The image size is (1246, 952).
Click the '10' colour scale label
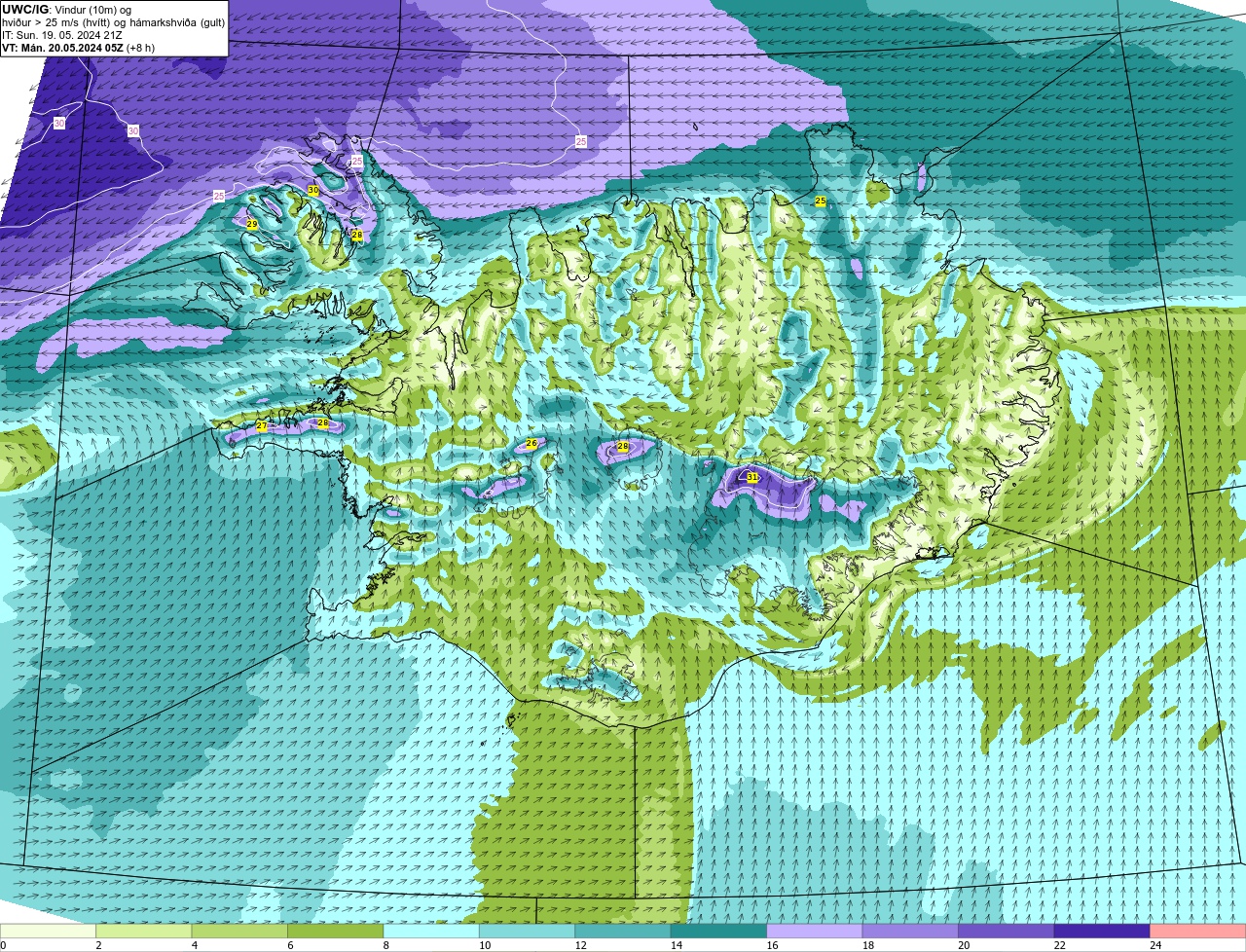click(485, 945)
